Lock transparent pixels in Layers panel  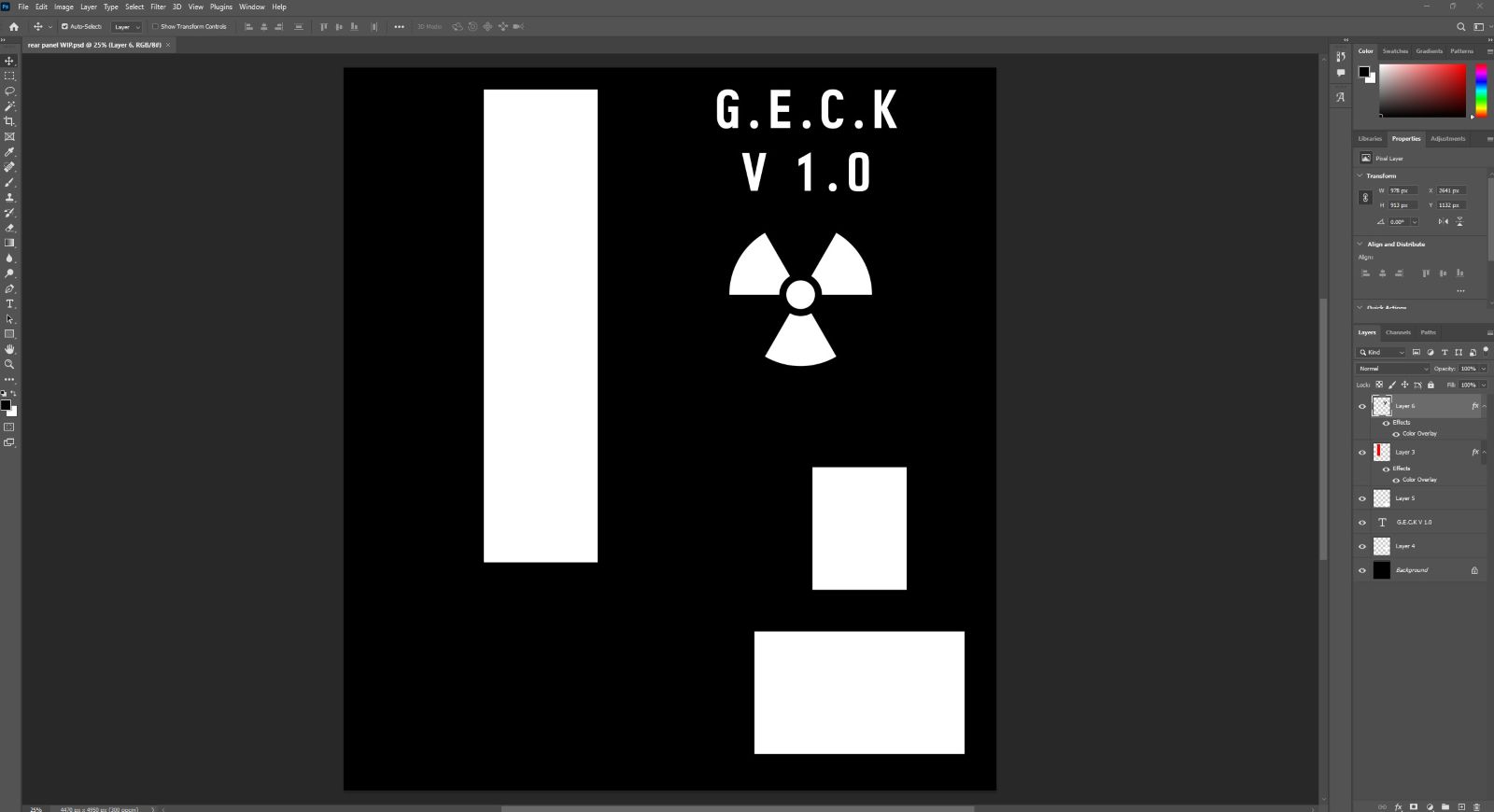pyautogui.click(x=1379, y=385)
